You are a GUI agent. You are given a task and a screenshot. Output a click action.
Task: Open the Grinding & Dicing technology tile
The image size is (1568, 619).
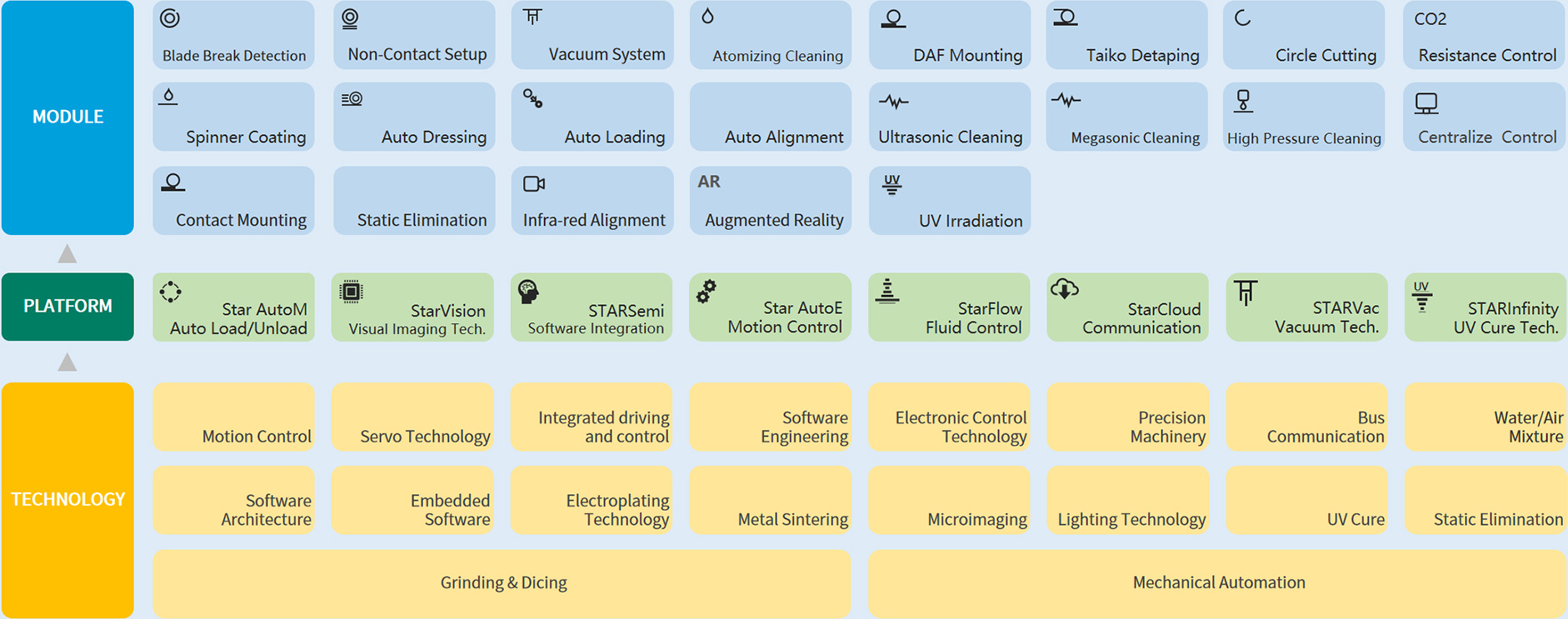point(502,582)
